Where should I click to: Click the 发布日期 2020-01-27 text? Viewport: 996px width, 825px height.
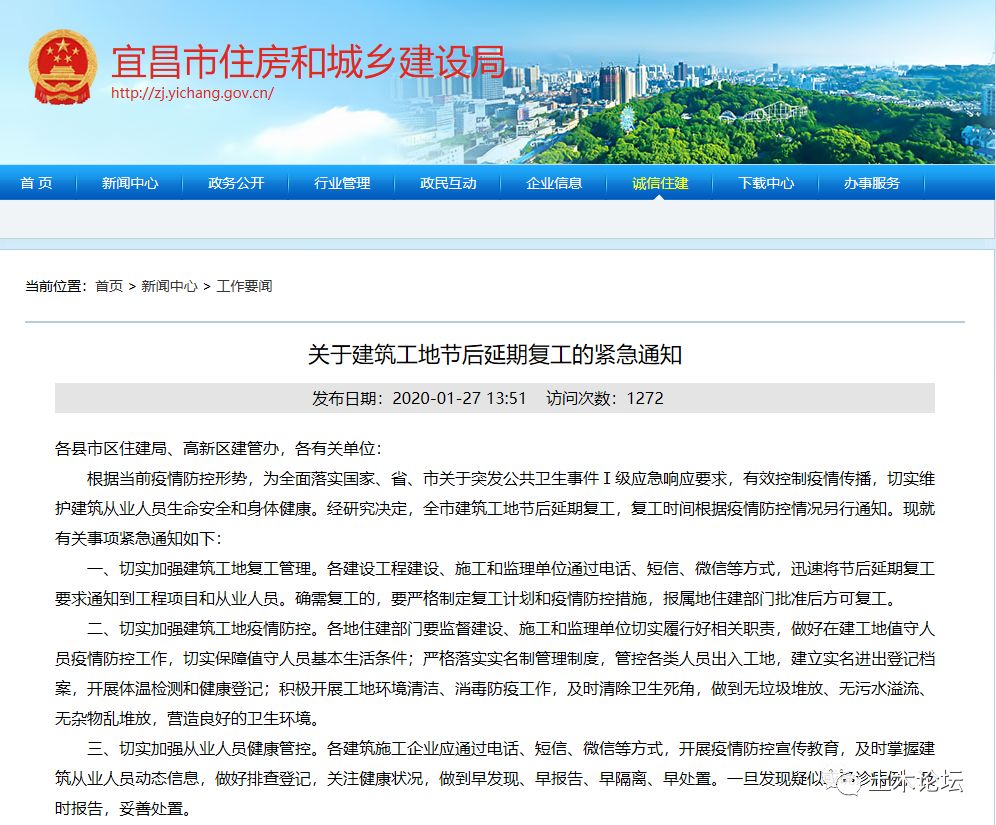[419, 398]
